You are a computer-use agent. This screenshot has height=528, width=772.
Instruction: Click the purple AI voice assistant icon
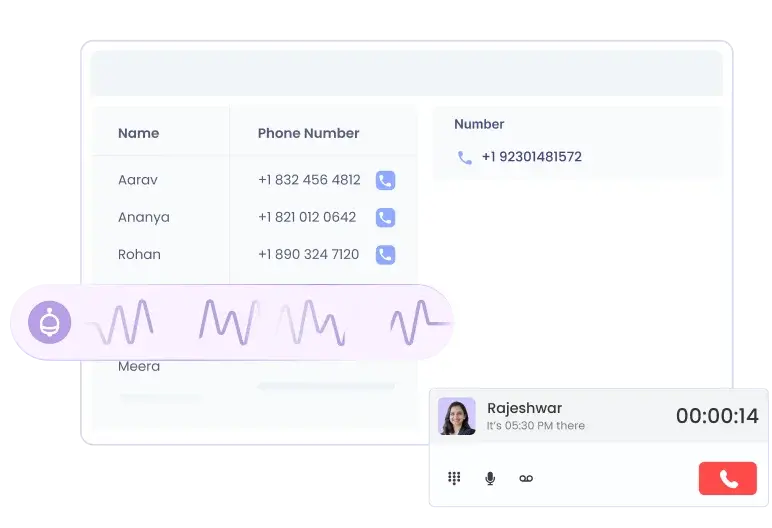(48, 321)
